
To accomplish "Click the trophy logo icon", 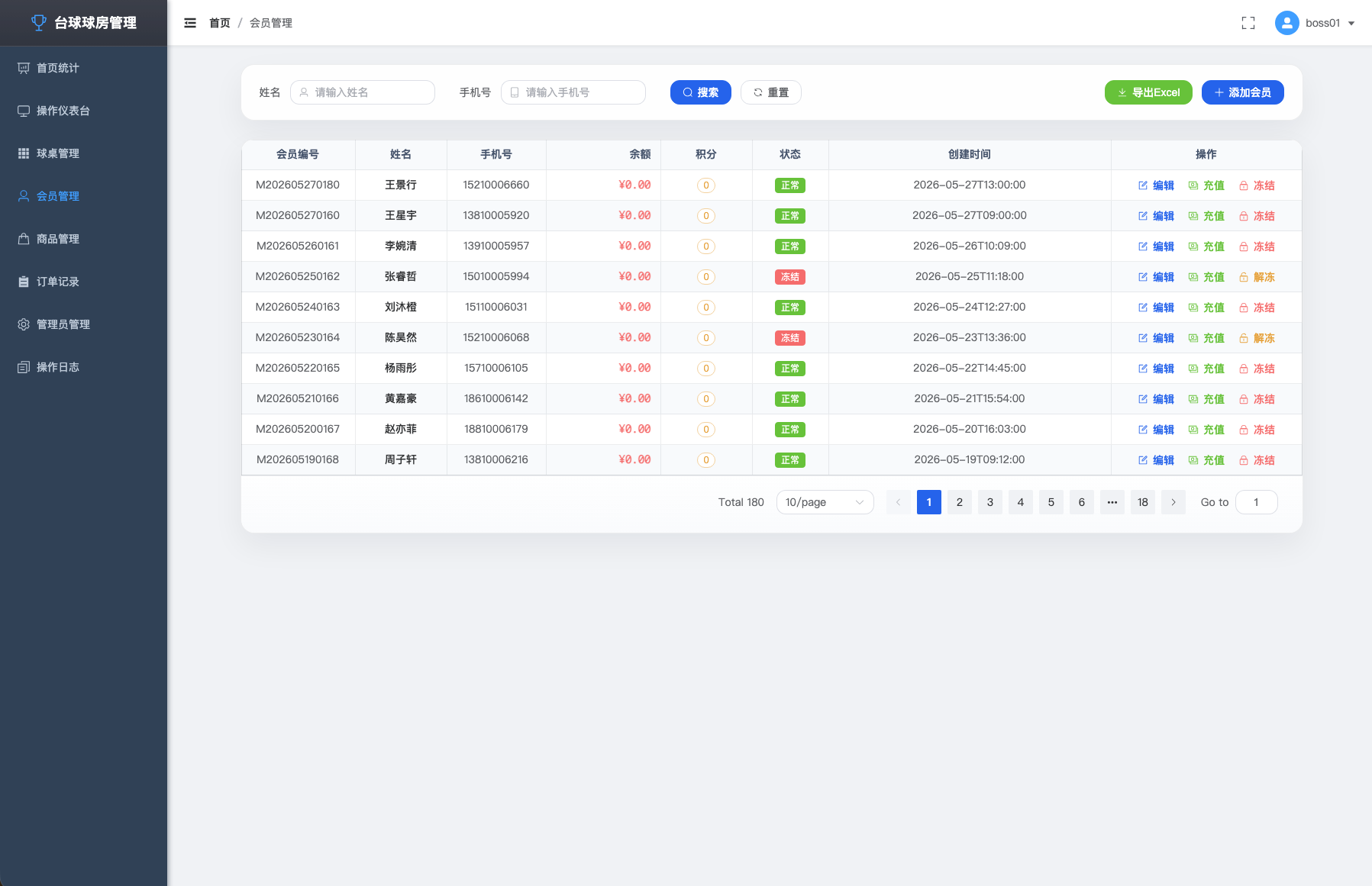I will click(38, 23).
